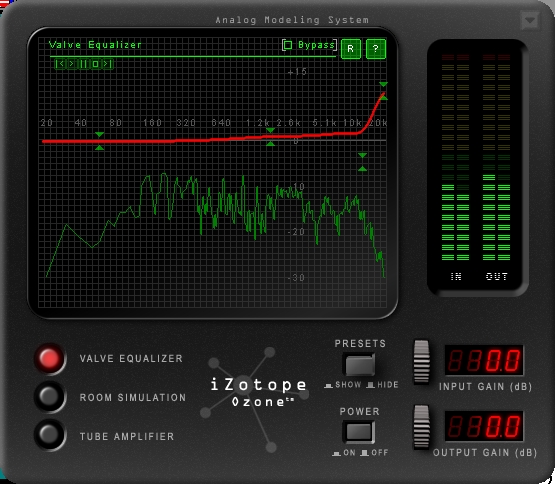This screenshot has height=484, width=555.
Task: Click the 'TUBE AMPLIFIER' module label
Action: click(127, 437)
